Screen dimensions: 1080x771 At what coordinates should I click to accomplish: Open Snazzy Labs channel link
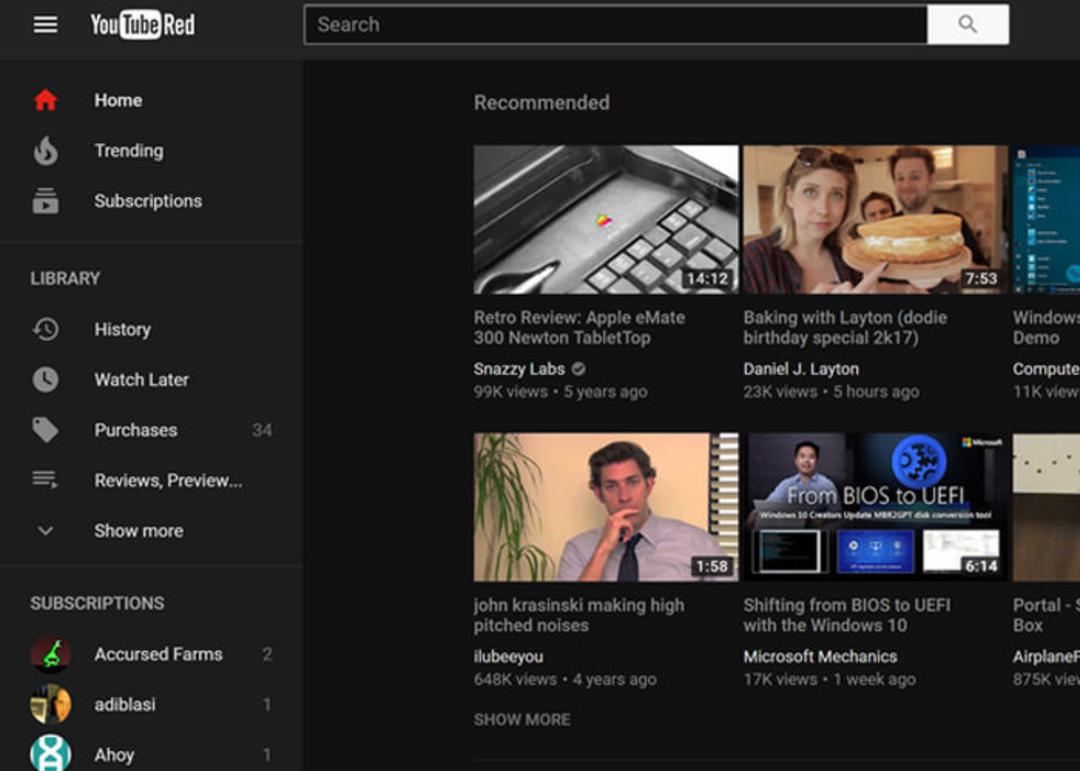[519, 369]
